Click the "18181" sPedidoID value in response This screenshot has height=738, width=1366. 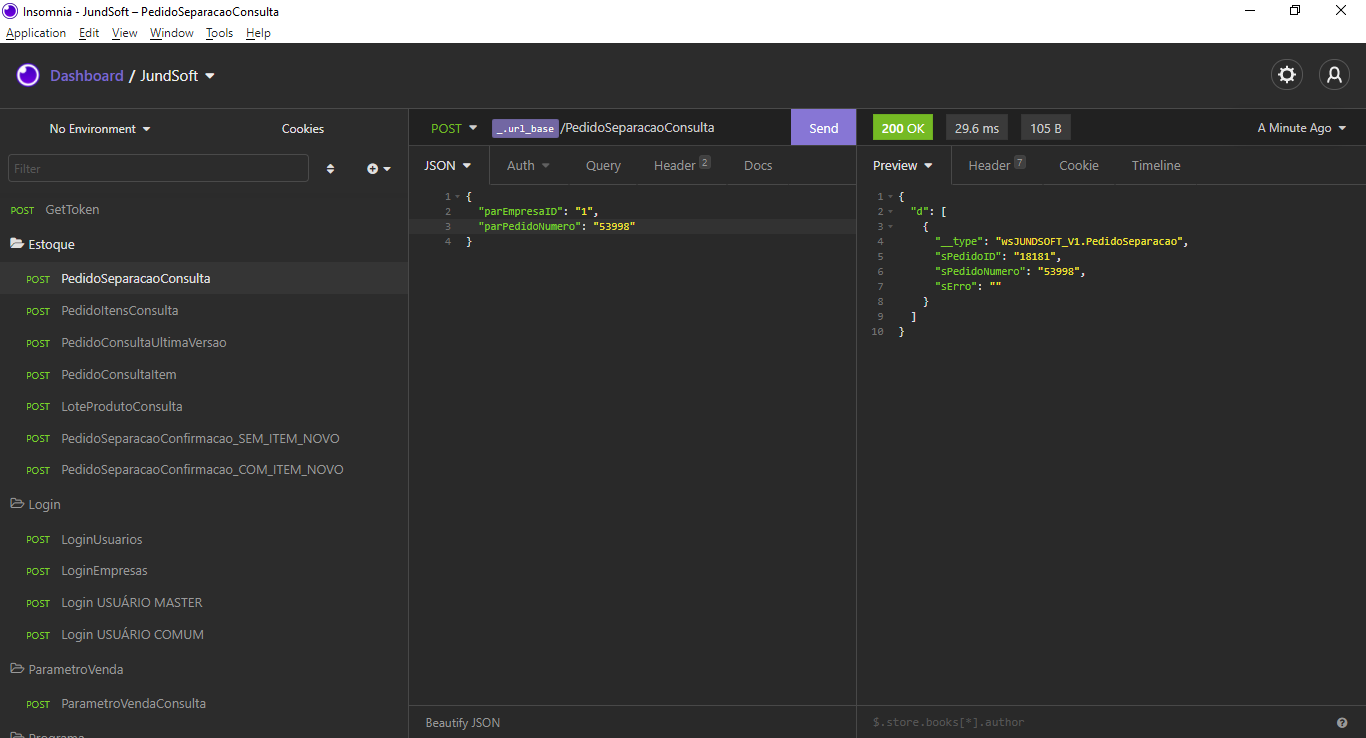tap(1035, 257)
